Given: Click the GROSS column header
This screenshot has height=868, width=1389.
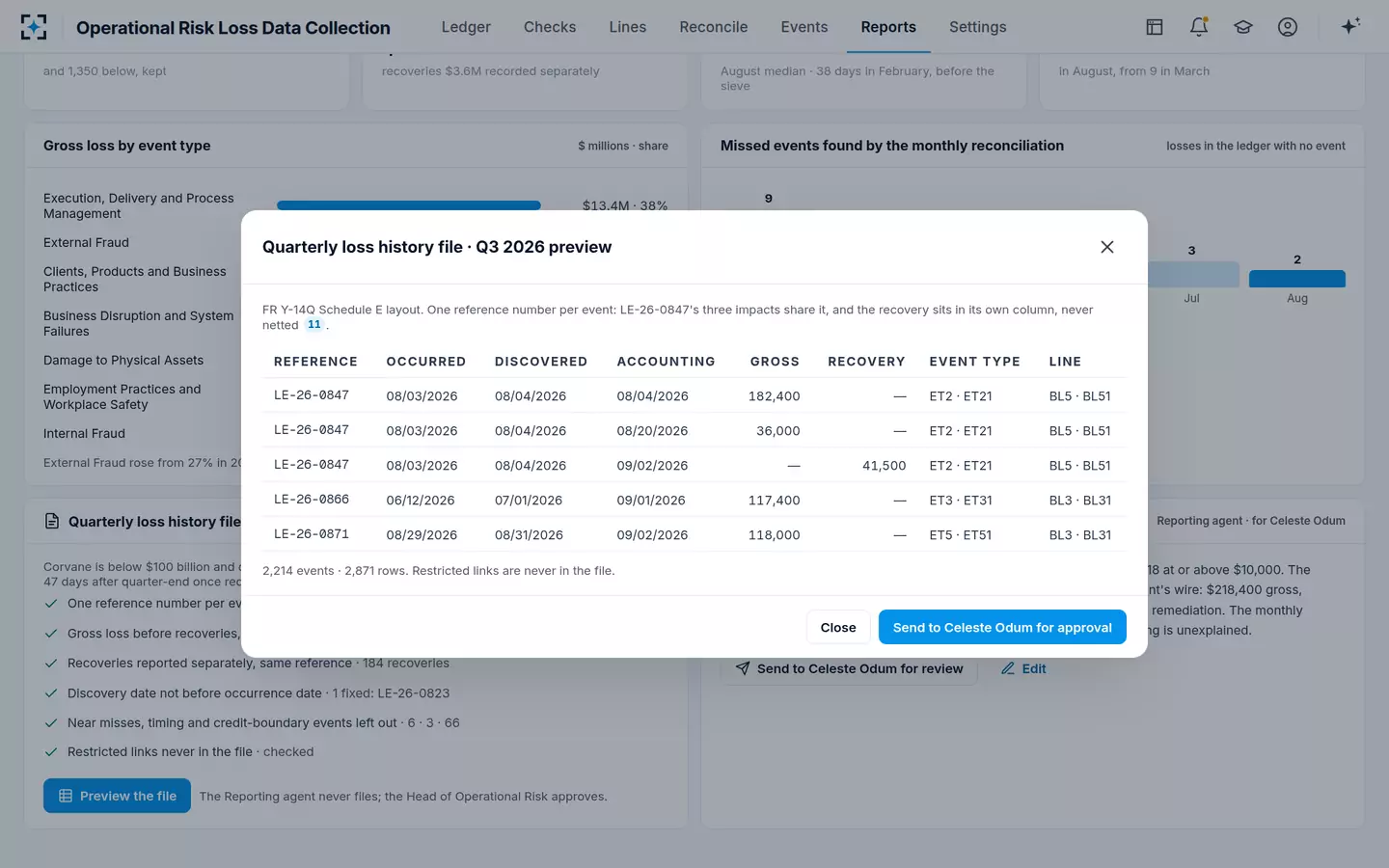Looking at the screenshot, I should 775,362.
